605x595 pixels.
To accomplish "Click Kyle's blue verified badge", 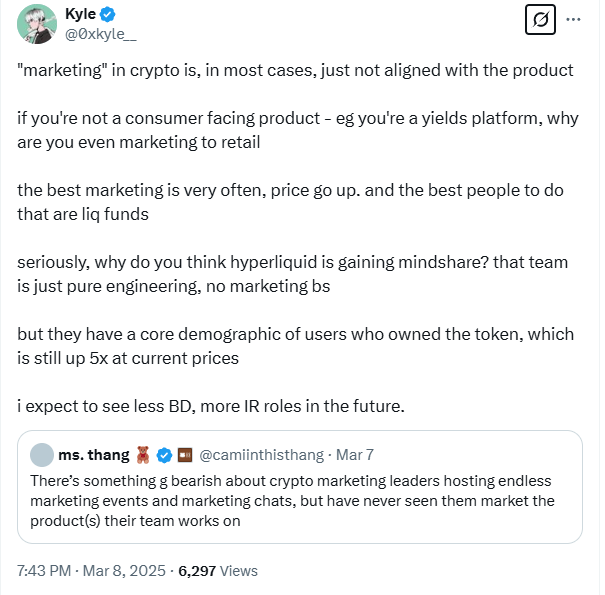I will pyautogui.click(x=107, y=15).
